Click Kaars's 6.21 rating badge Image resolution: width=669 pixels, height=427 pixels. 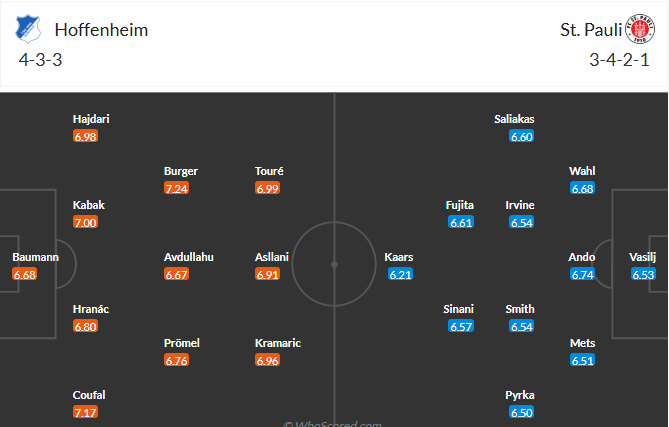(x=399, y=274)
